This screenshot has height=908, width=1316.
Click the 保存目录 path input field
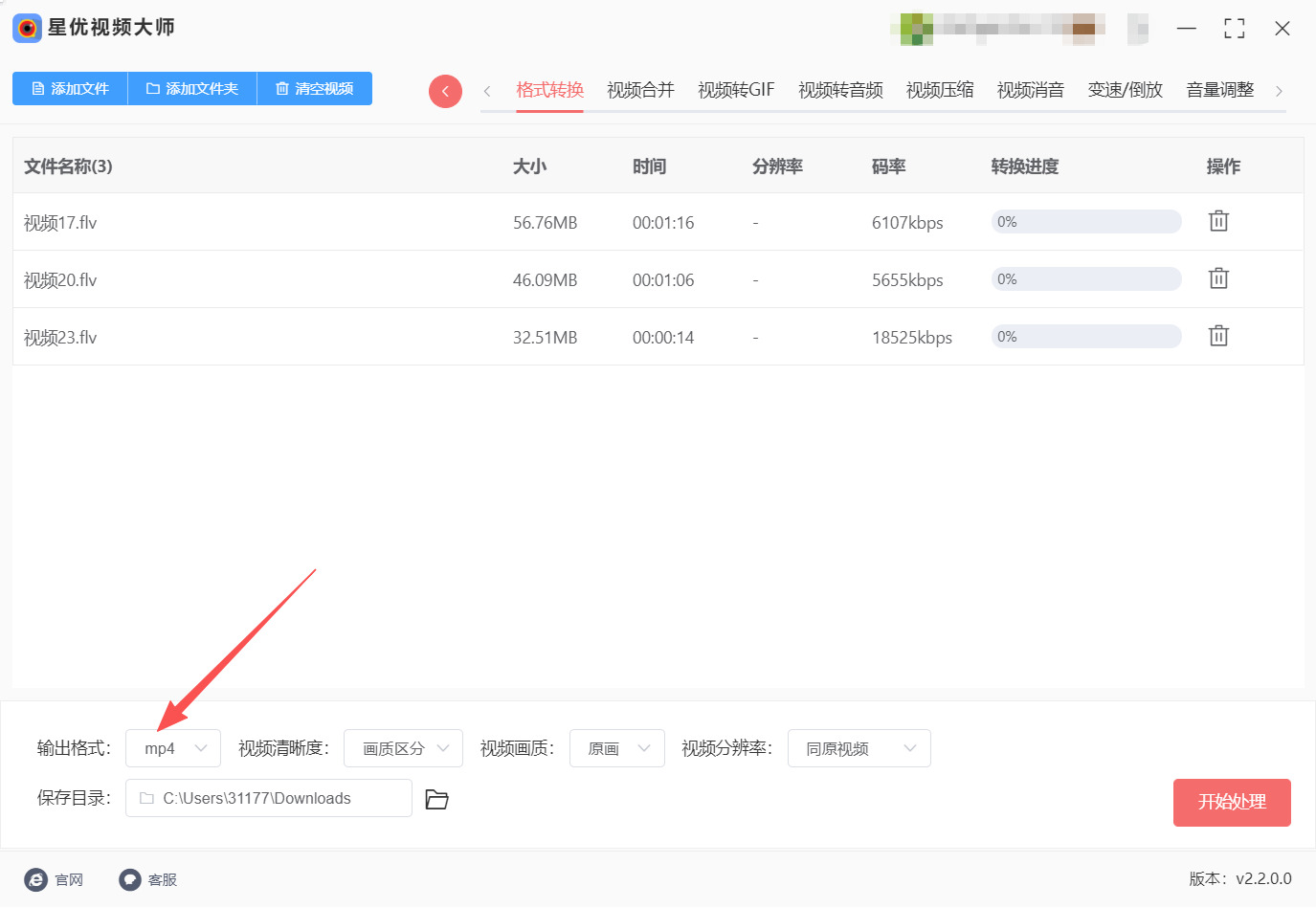269,798
